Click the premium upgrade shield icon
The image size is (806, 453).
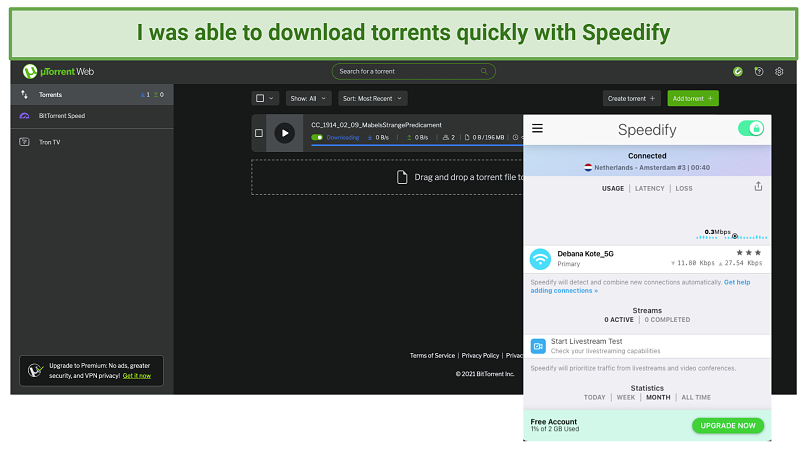click(x=35, y=370)
